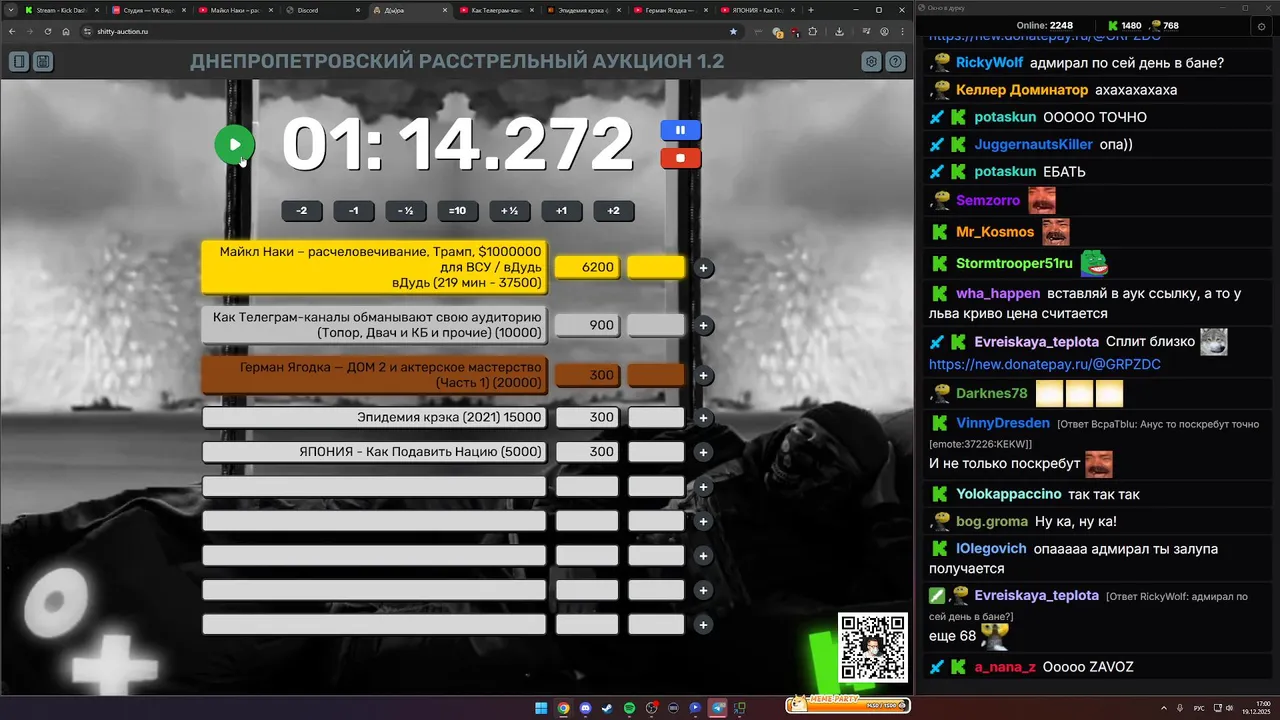
Task: Reset timer to ten with =10 button
Action: (458, 211)
